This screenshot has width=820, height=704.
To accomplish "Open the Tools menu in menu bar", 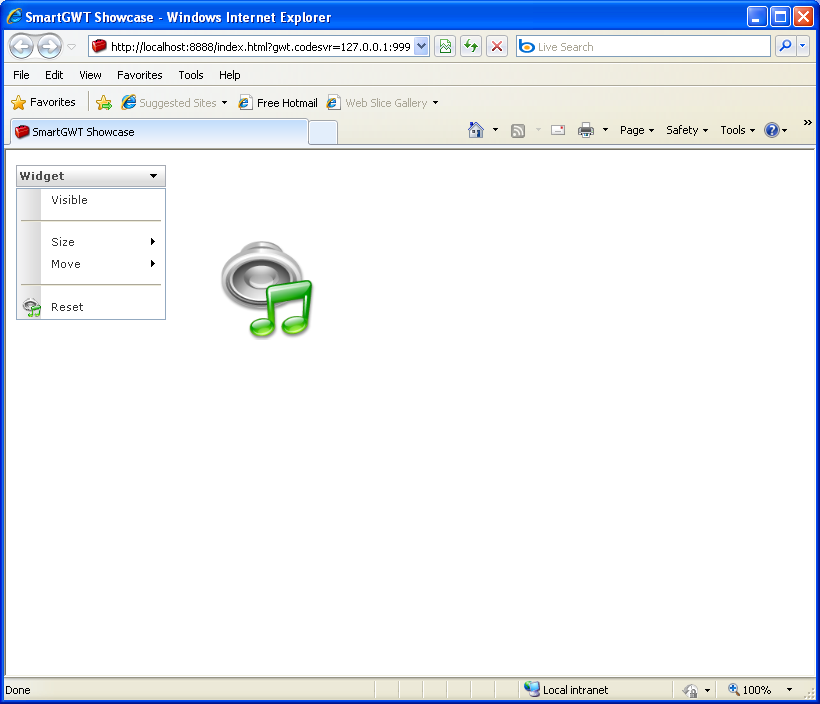I will pos(190,75).
